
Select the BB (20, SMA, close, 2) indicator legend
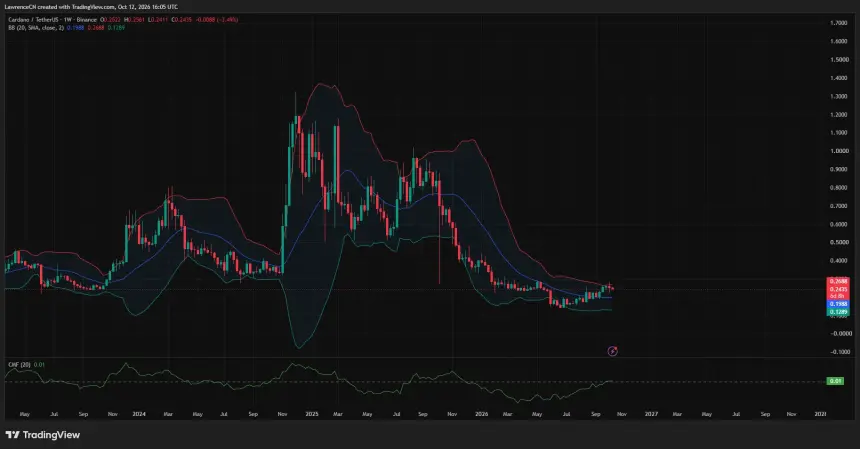[x=36, y=27]
